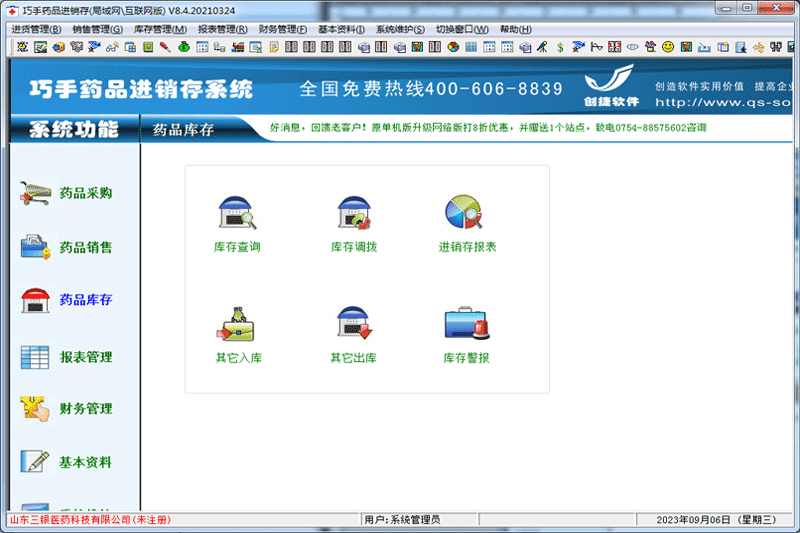Click the 药品库存 section title

183,130
